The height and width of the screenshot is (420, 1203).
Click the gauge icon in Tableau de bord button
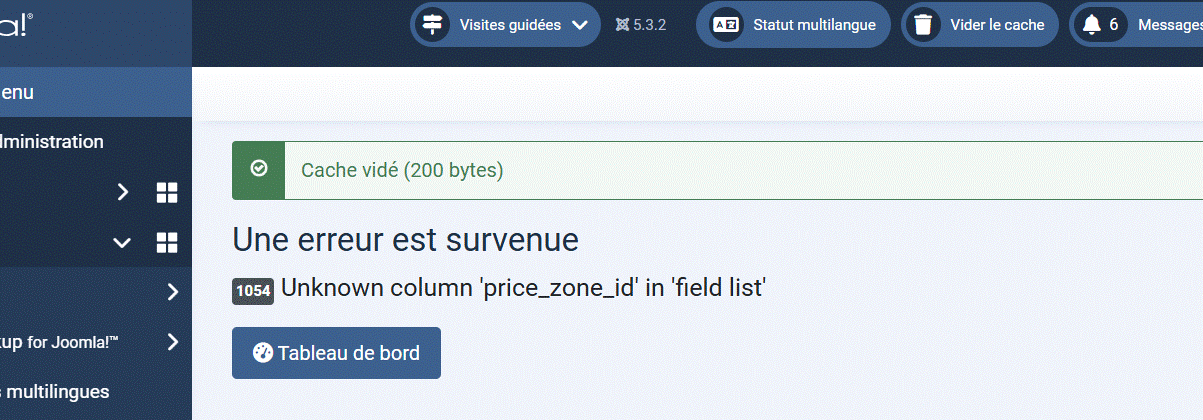(x=263, y=352)
